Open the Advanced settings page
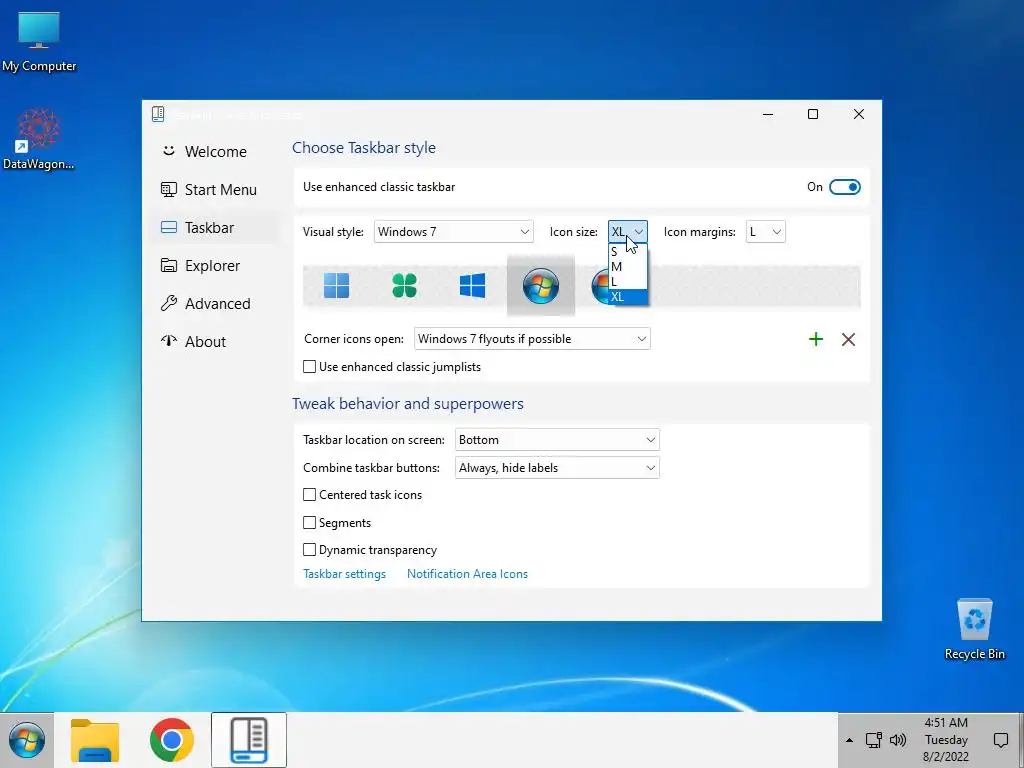The image size is (1024, 768). coord(216,303)
